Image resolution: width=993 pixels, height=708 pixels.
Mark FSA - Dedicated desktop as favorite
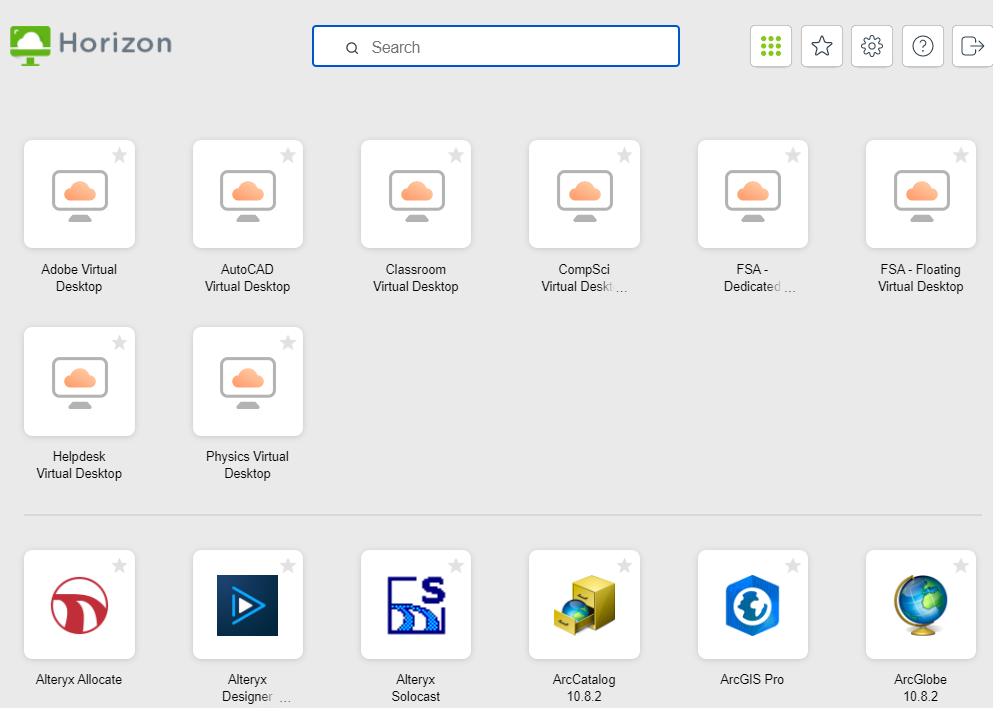point(793,155)
